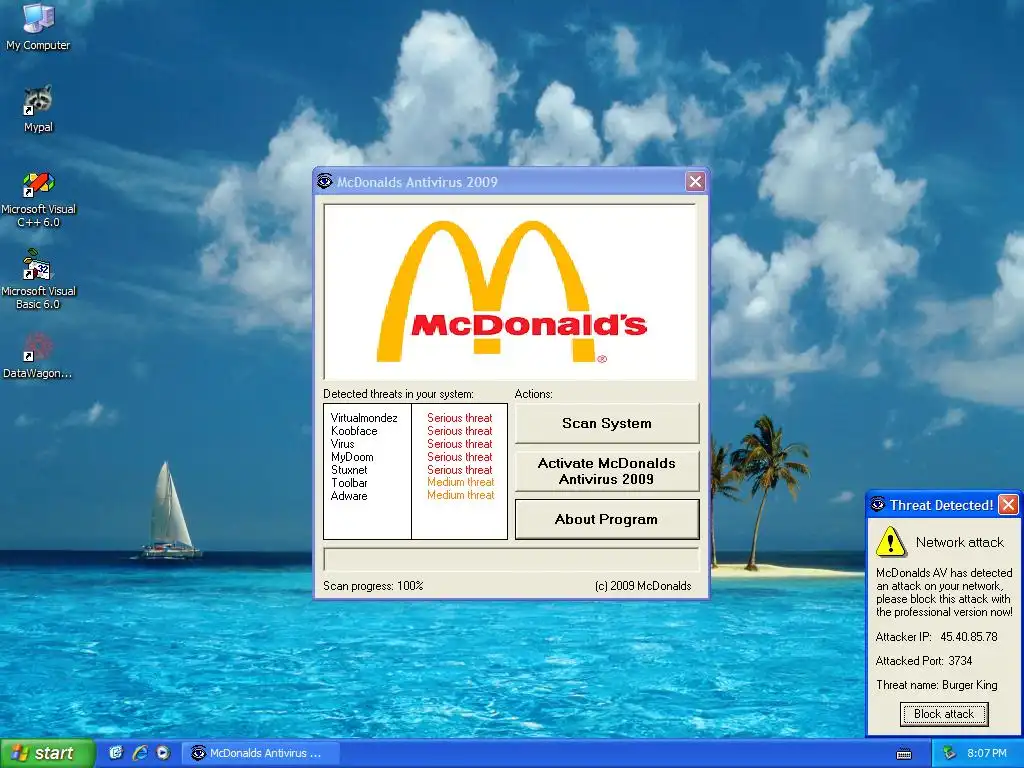Select Stuxnet in threat list

pos(349,470)
